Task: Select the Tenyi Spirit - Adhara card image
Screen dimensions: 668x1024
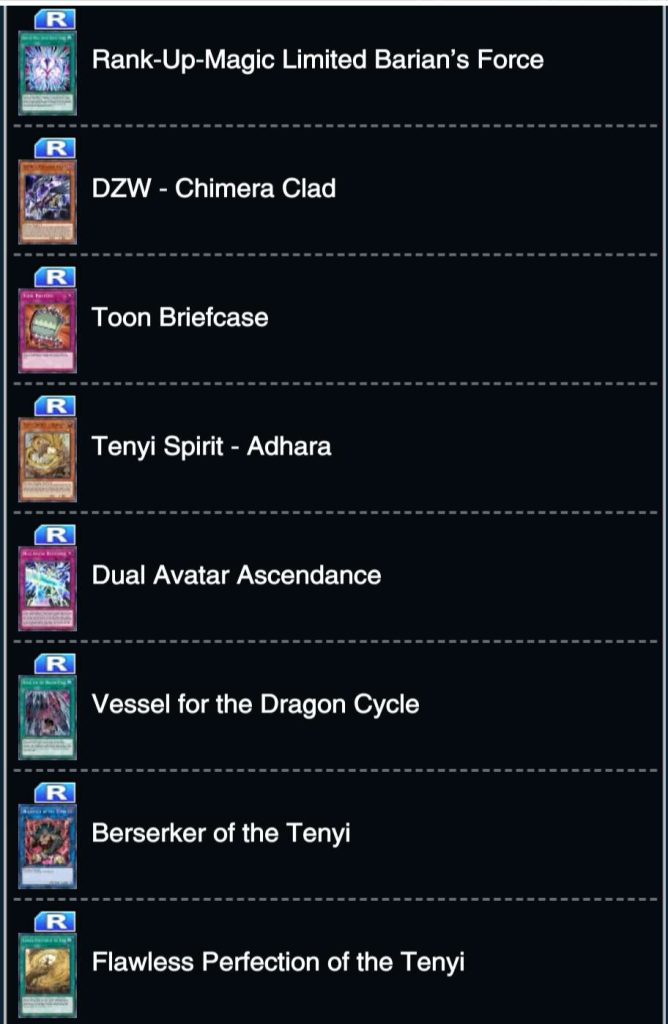Action: [47, 458]
